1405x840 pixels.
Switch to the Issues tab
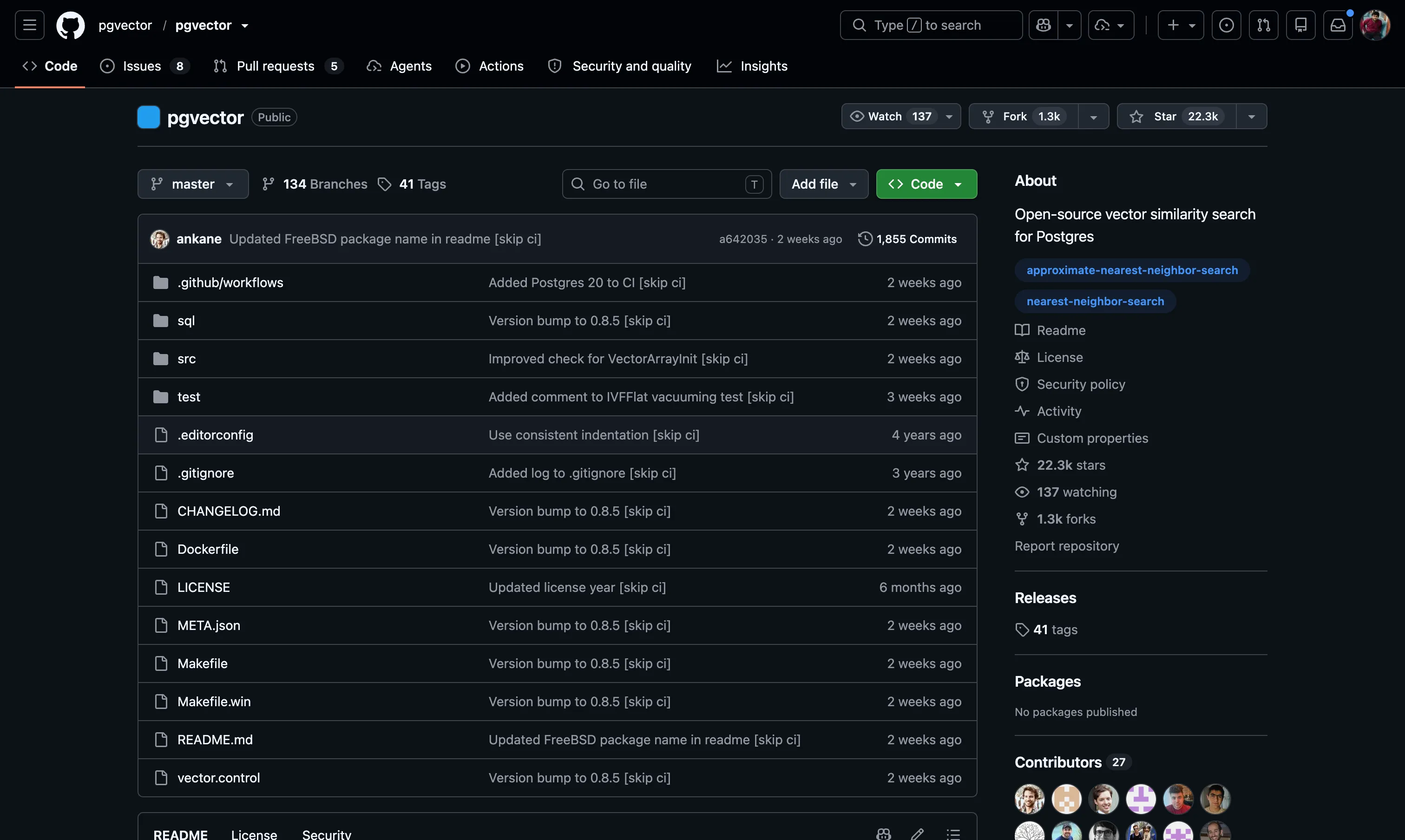click(144, 66)
